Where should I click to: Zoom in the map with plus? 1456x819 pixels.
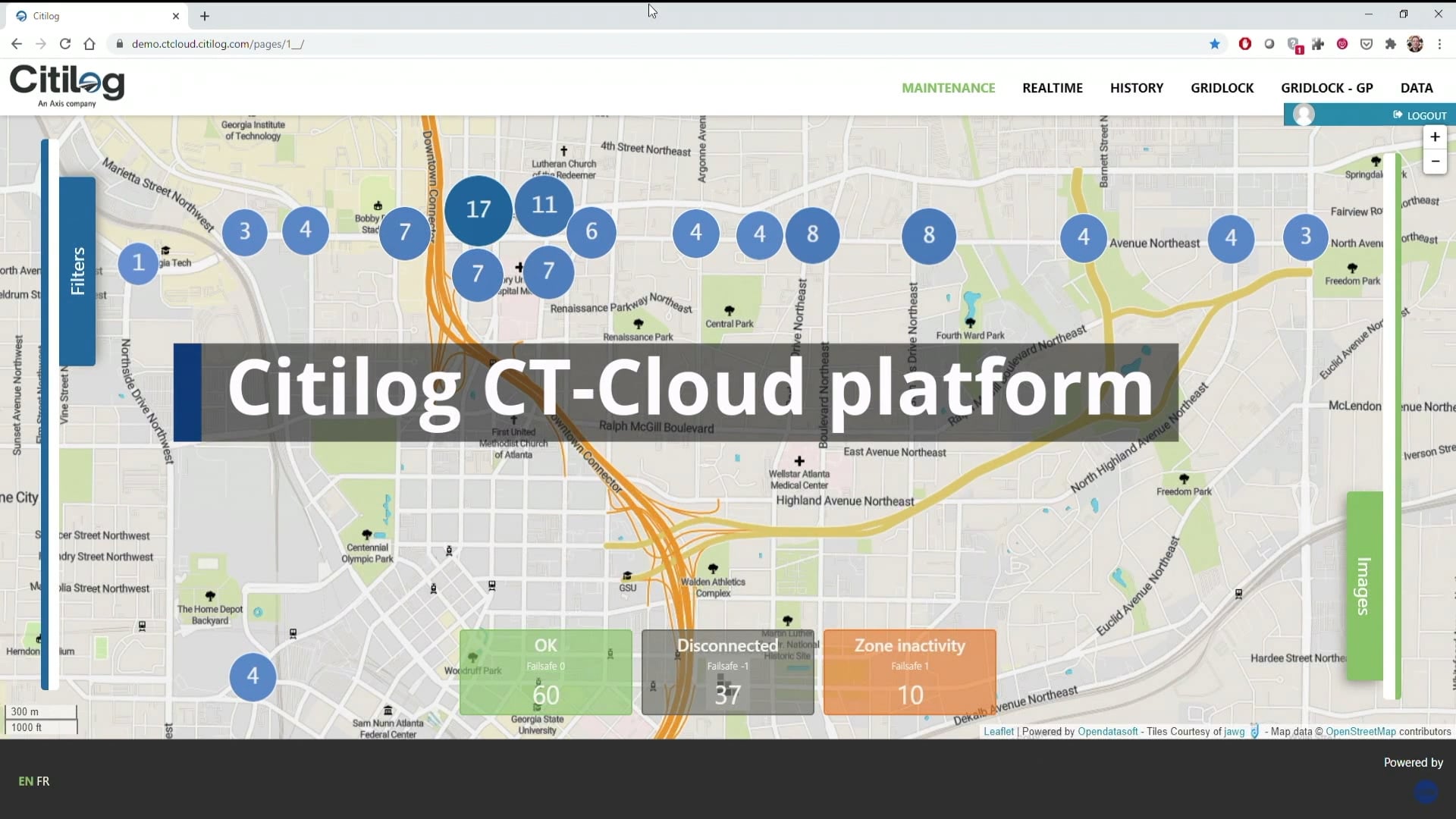point(1435,137)
